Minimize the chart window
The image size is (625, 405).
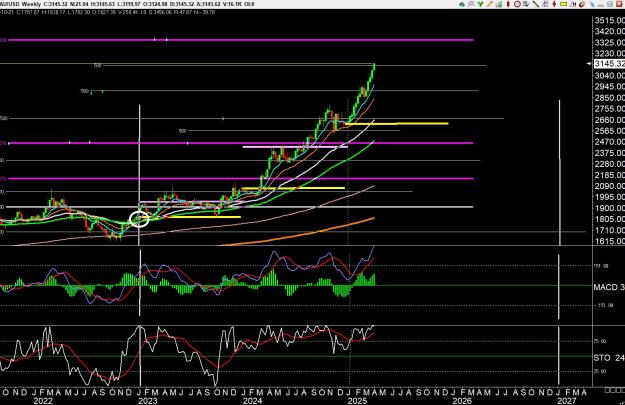601,4
